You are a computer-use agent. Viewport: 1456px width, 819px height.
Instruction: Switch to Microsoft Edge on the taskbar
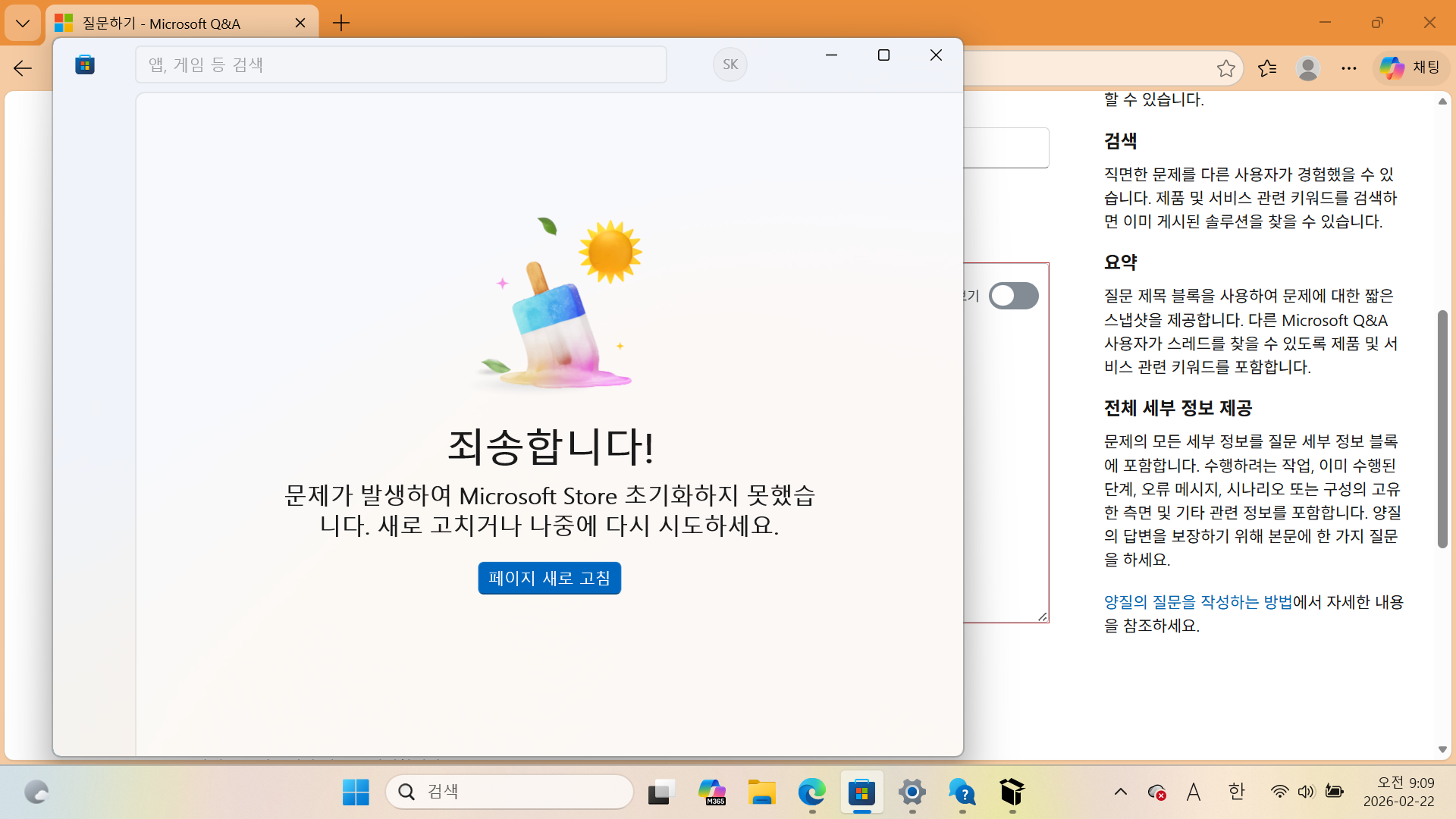tap(812, 792)
